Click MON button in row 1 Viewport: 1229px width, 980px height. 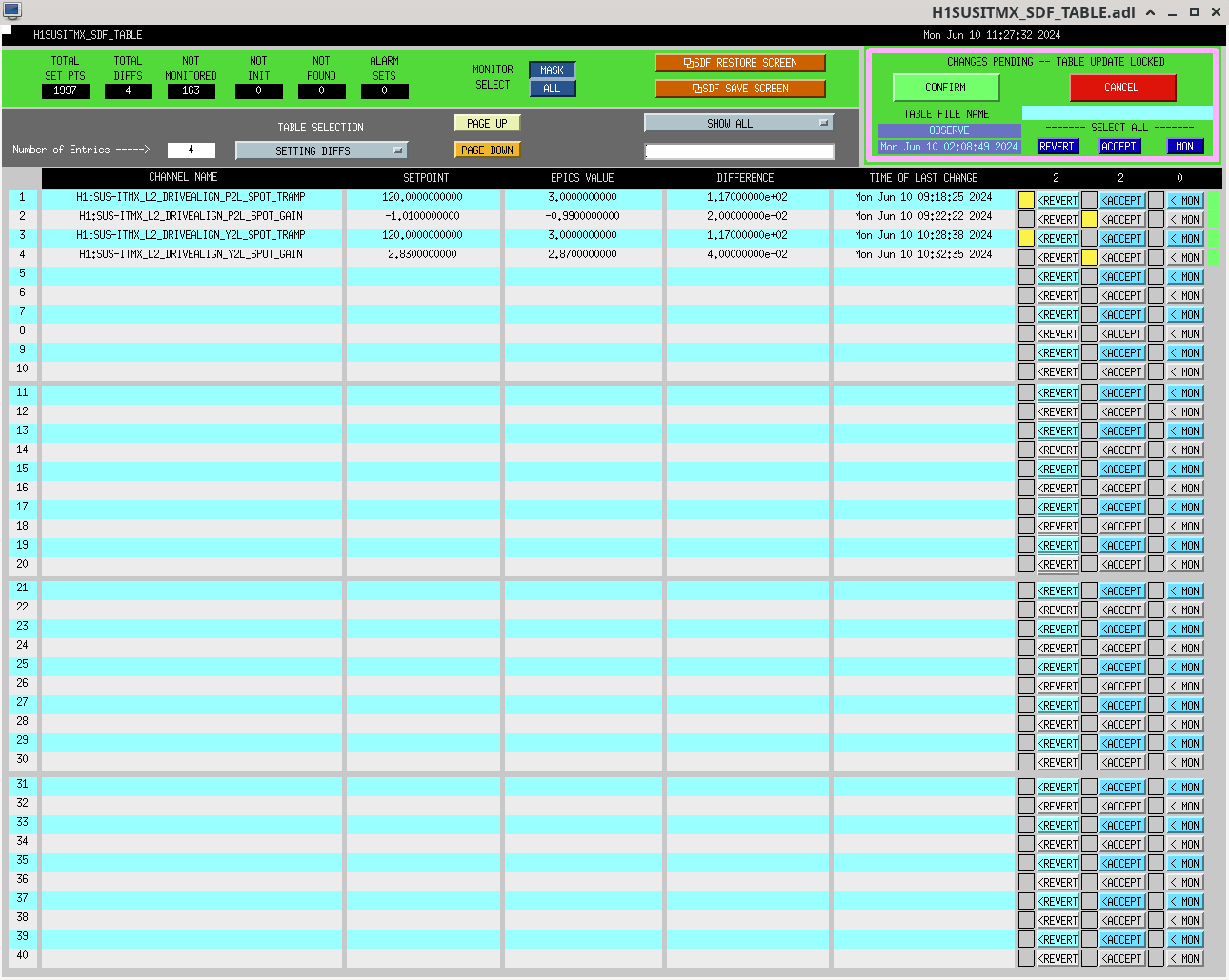[1186, 201]
